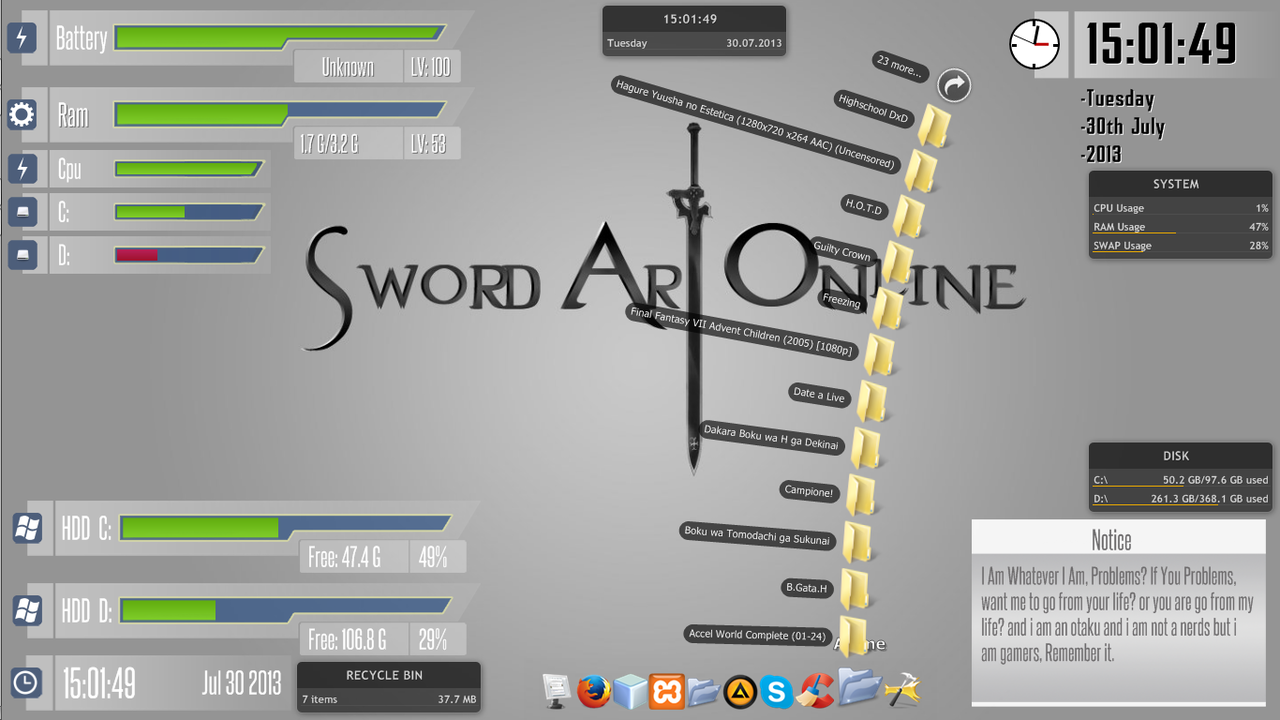Open 'Dakara Boku wa H ga Dekinai' label

(771, 437)
